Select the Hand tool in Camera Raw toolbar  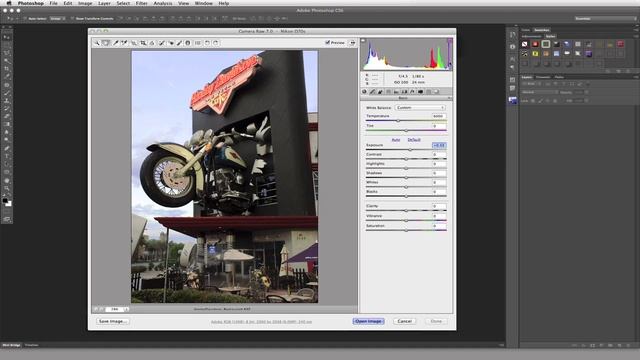pos(106,43)
